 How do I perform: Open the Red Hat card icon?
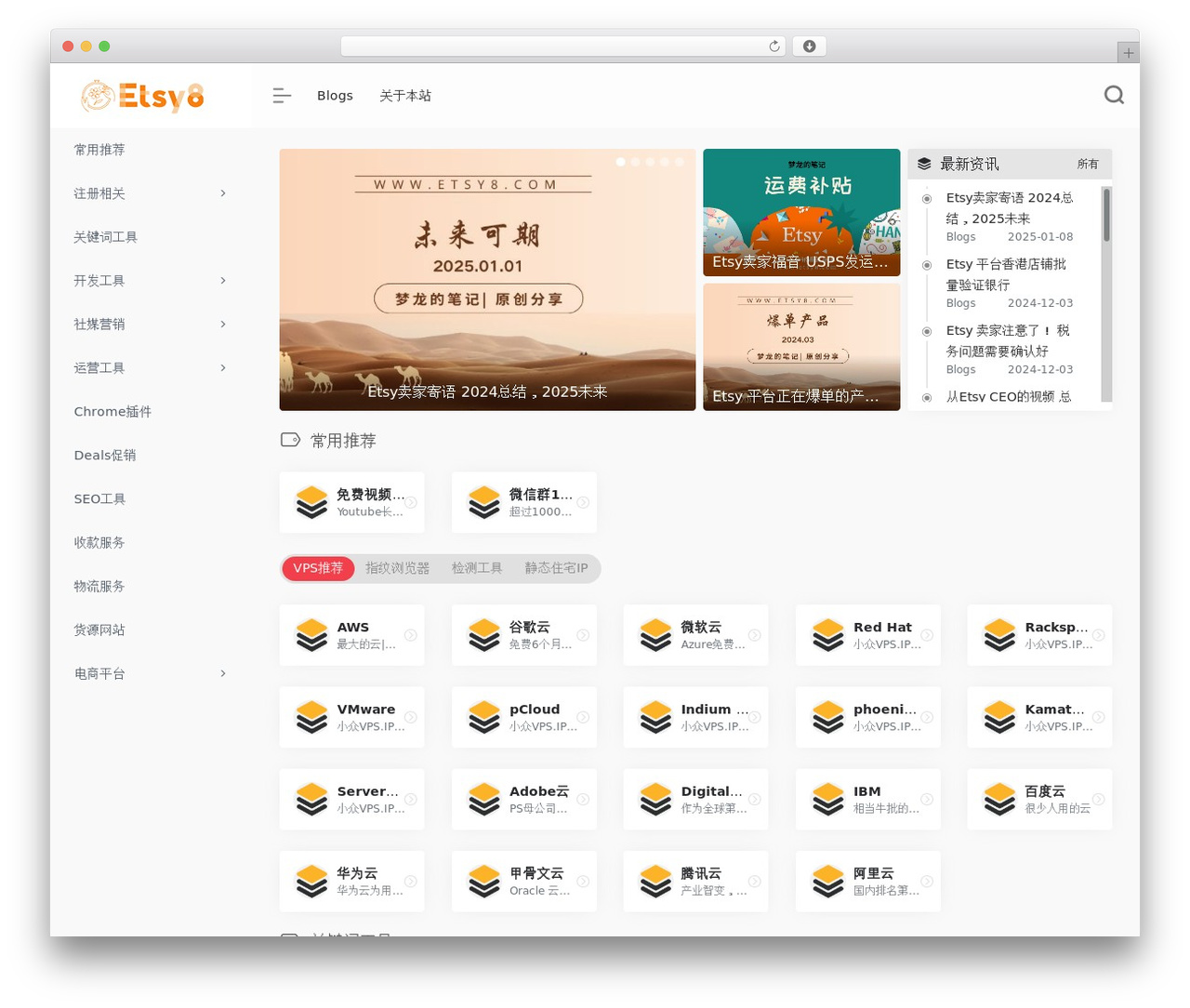pyautogui.click(x=828, y=635)
